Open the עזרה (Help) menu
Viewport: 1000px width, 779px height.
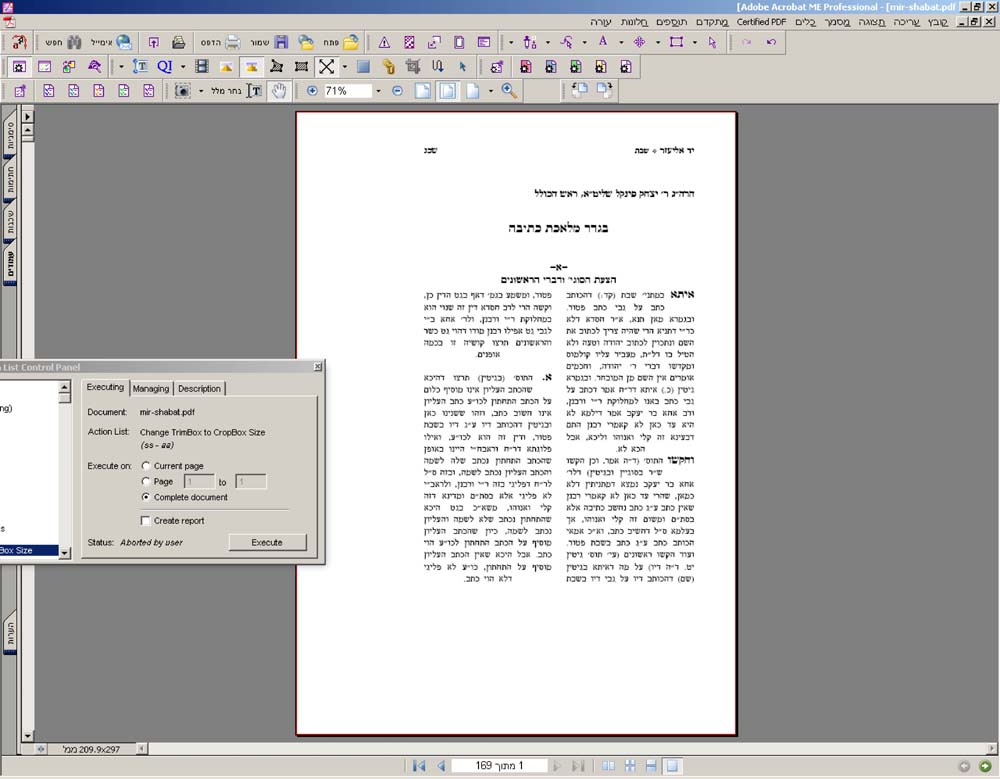tap(601, 22)
